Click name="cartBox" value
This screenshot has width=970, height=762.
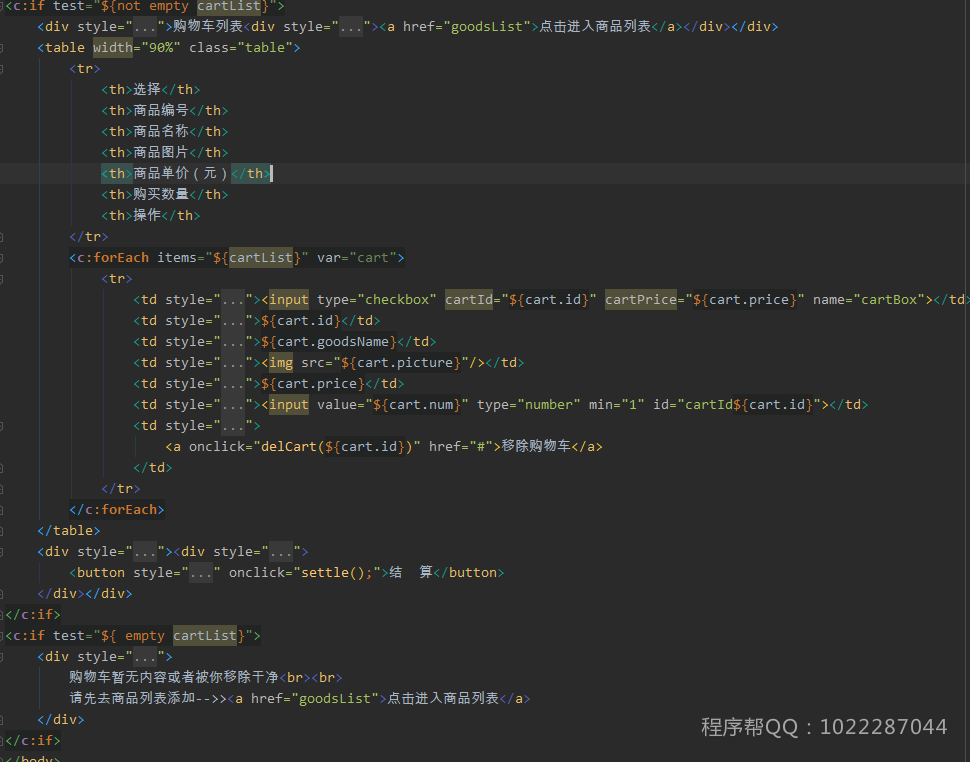click(889, 300)
